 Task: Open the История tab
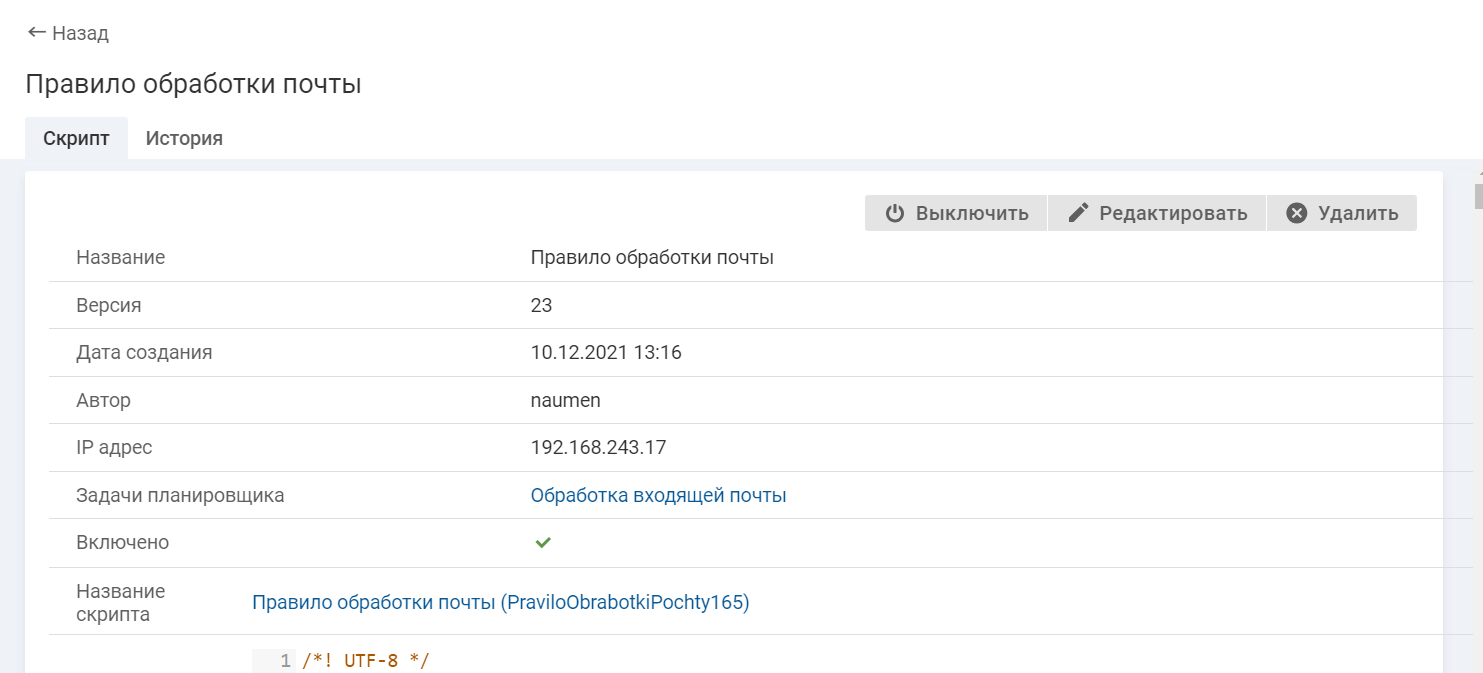(x=184, y=138)
